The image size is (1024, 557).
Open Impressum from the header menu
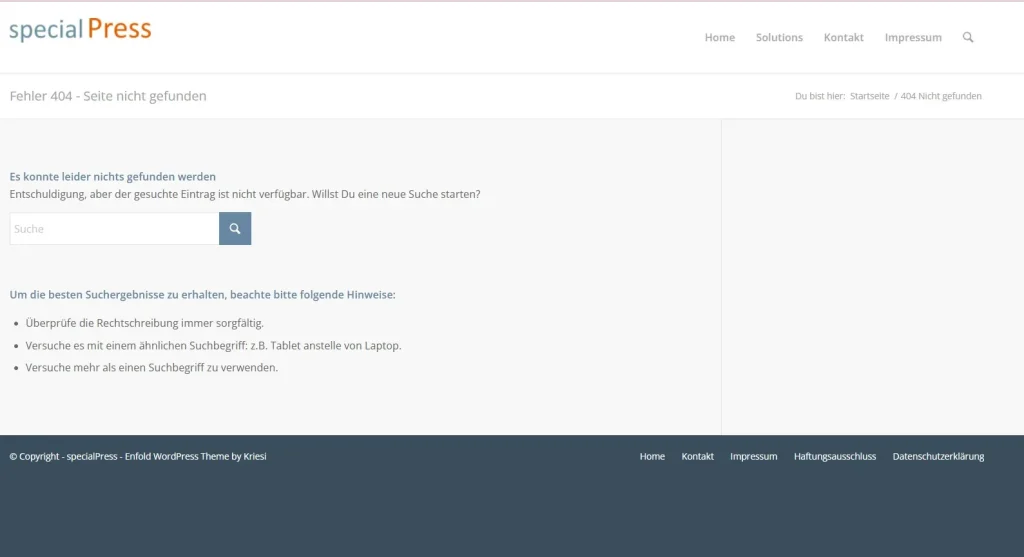[913, 38]
